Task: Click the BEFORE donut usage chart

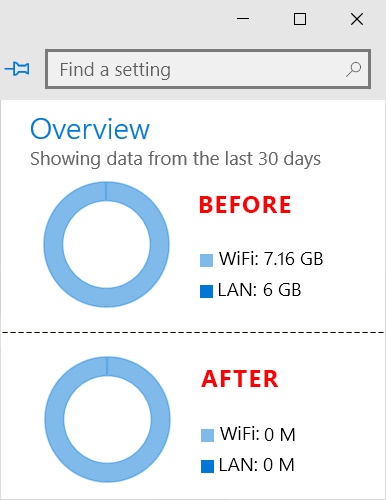Action: pos(106,244)
